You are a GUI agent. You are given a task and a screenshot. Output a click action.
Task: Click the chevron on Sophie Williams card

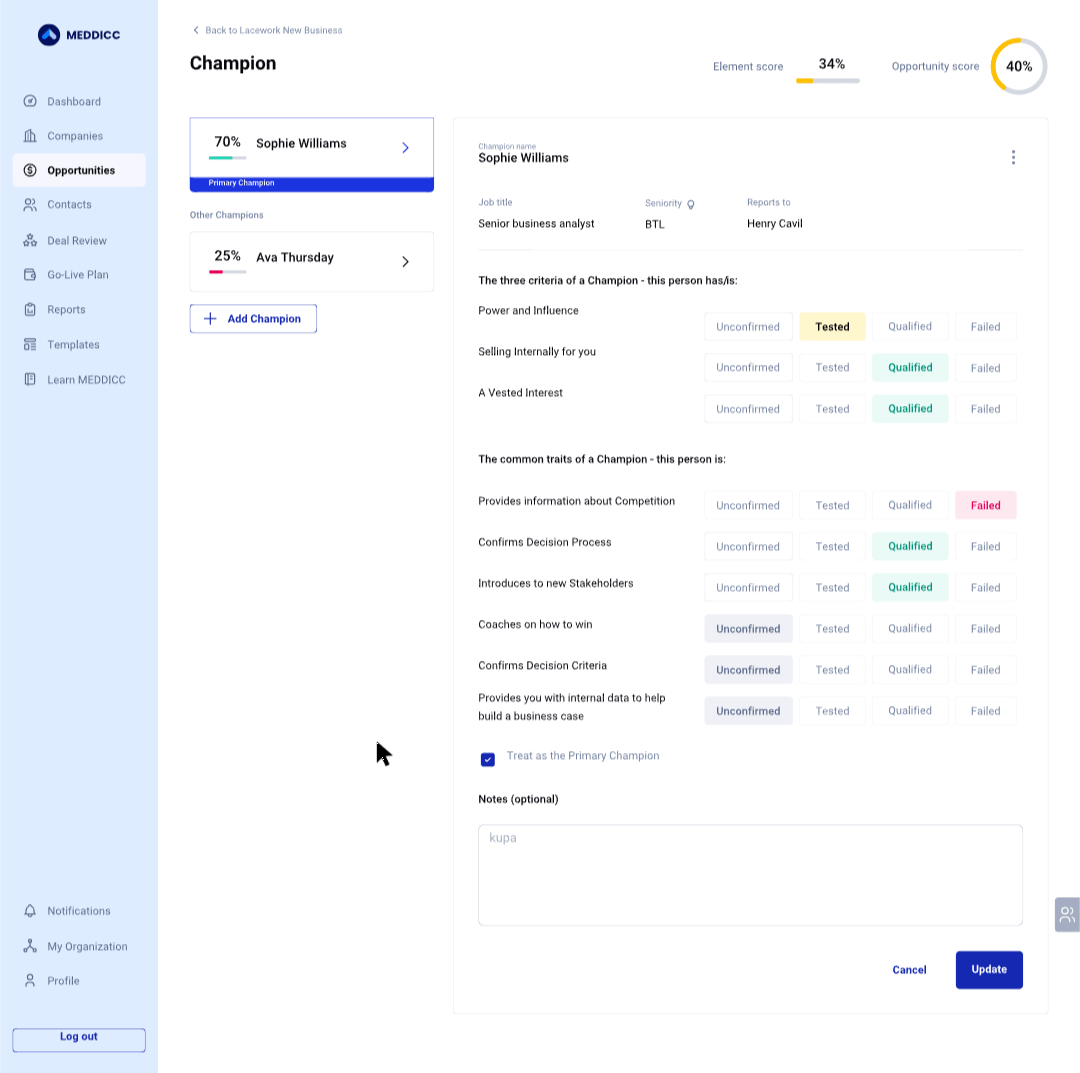(405, 148)
